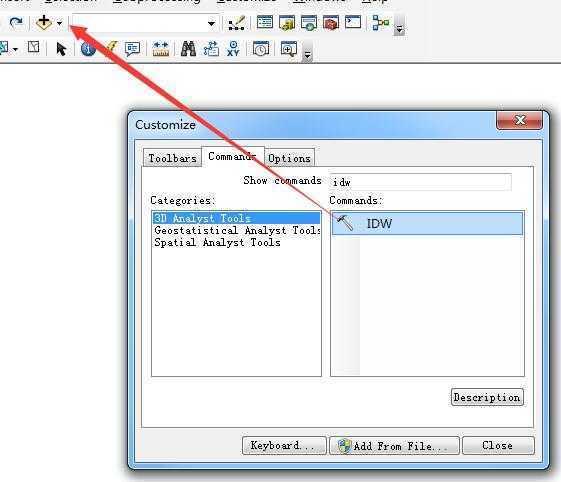Open the Time Slider window icon
Image resolution: width=561 pixels, height=482 pixels.
pyautogui.click(x=261, y=49)
